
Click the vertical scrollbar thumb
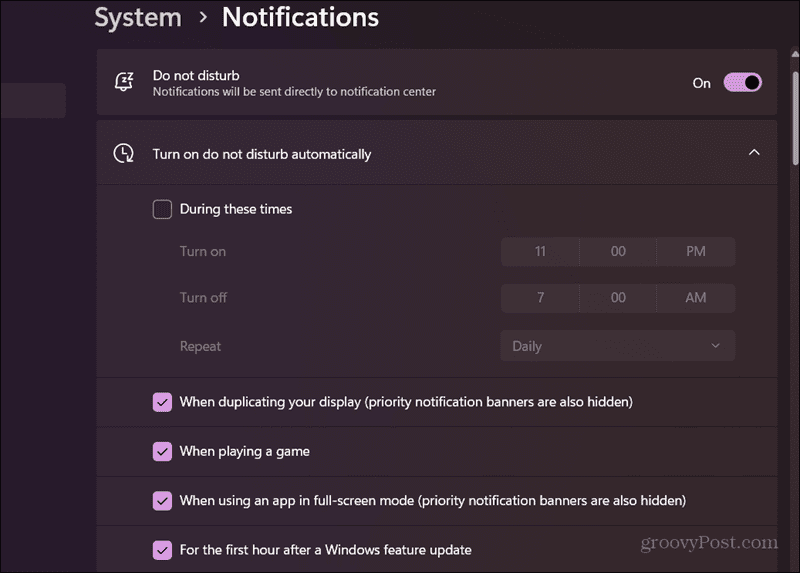click(795, 118)
